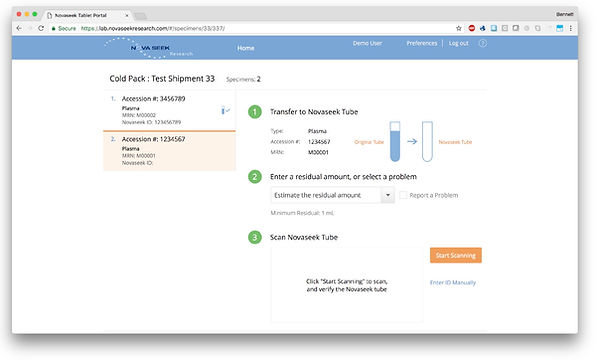This screenshot has width=600, height=360.
Task: Click Enter ID Manually link
Action: [453, 283]
